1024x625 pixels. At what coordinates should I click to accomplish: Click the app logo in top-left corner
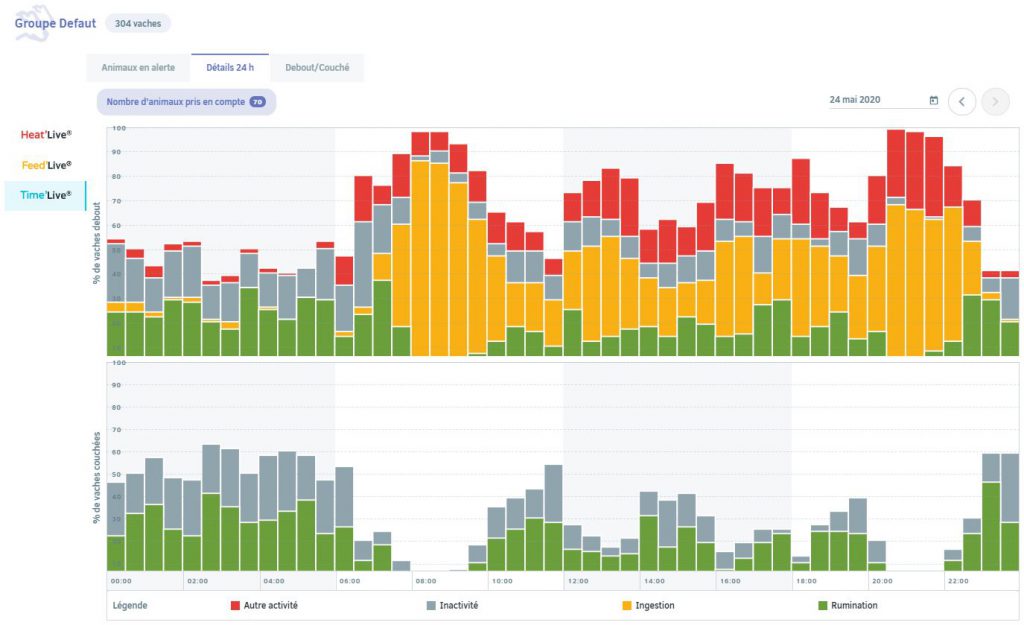point(28,24)
